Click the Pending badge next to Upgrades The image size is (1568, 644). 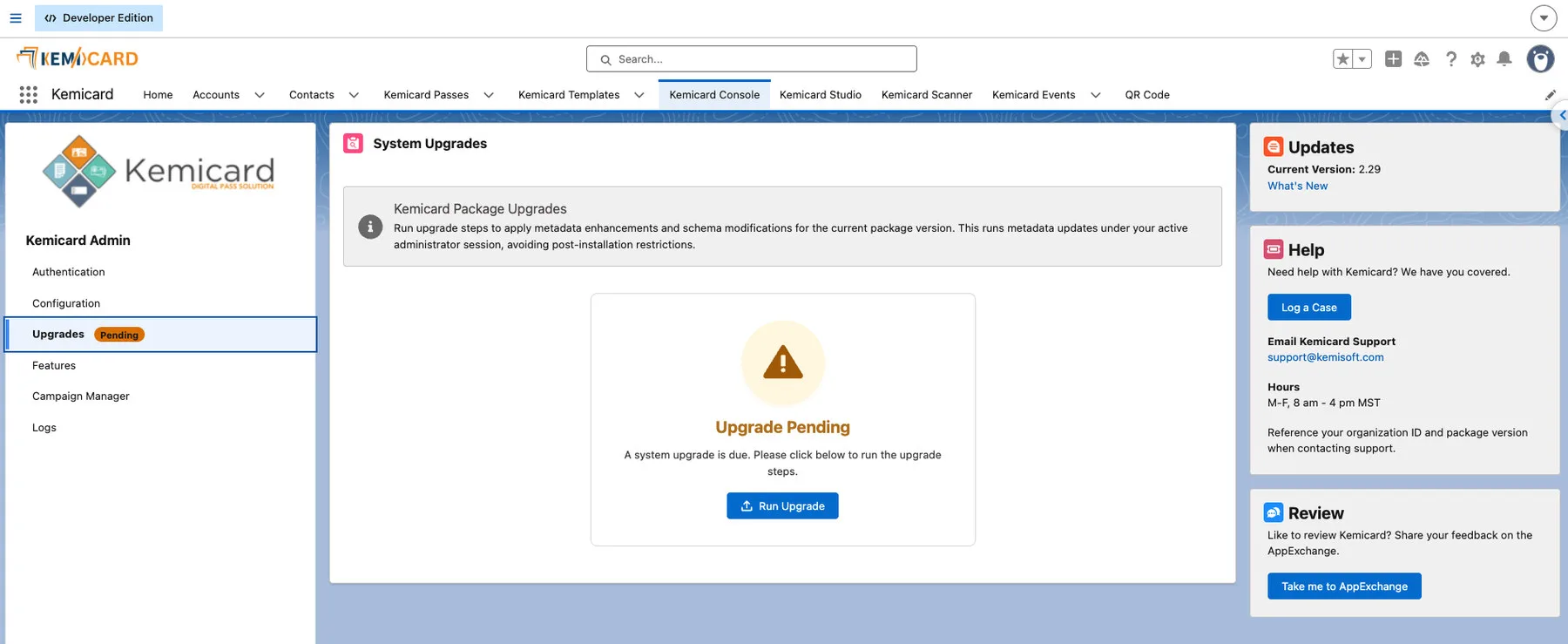[119, 335]
